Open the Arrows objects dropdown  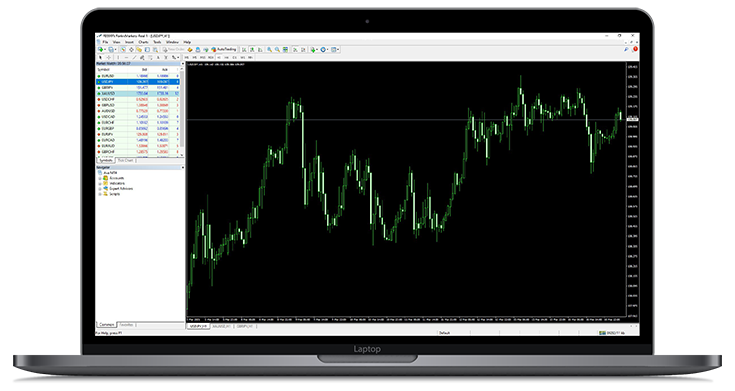pos(175,57)
